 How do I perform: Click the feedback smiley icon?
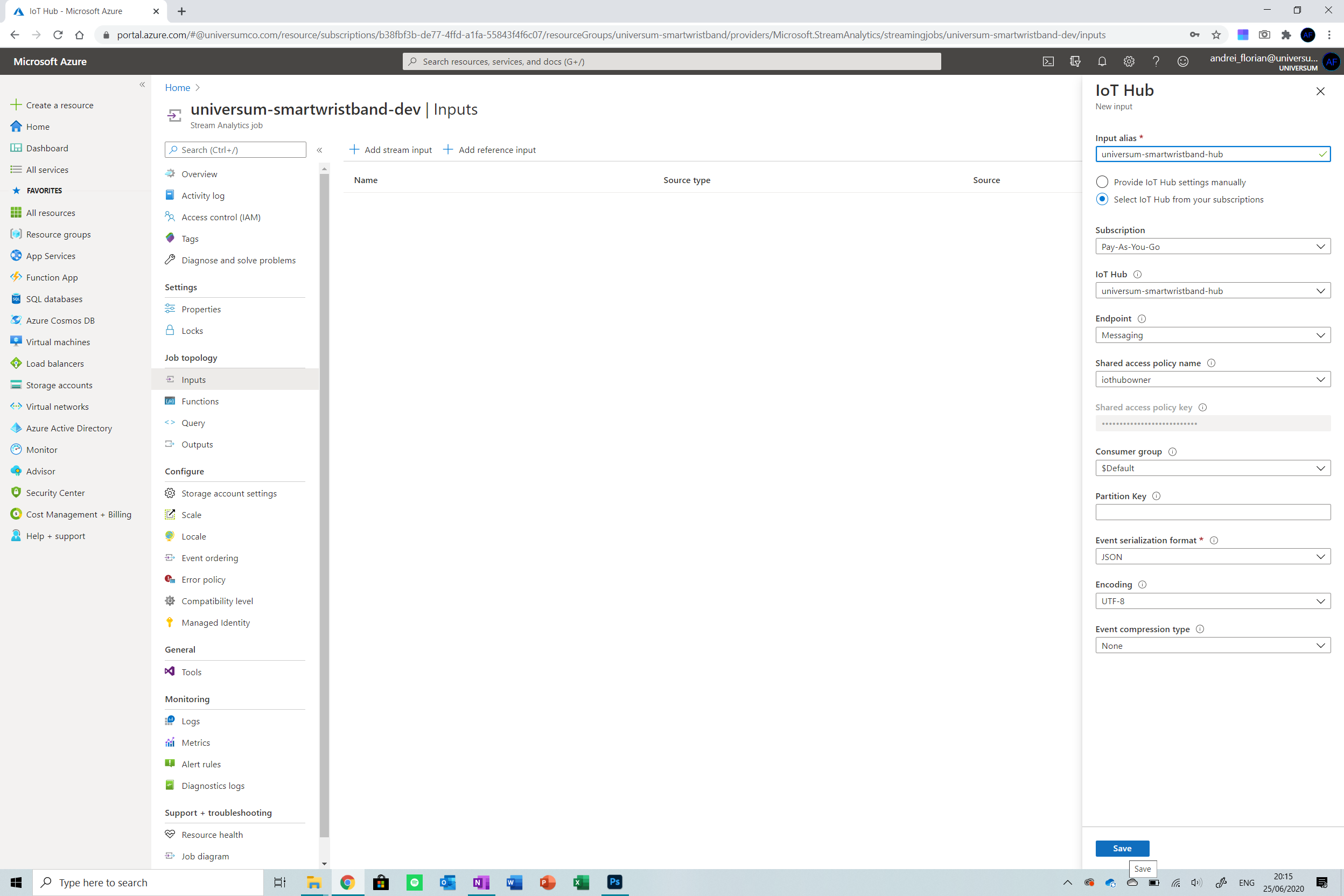[x=1183, y=61]
